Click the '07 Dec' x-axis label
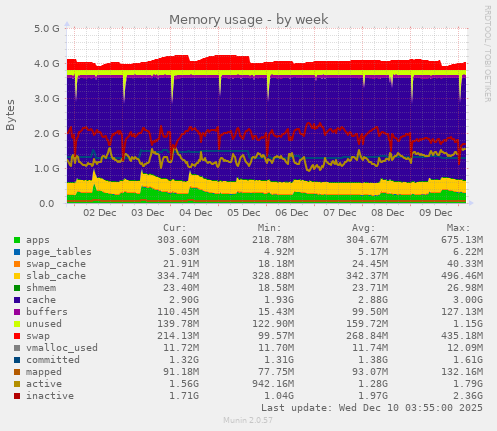This screenshot has height=431, width=497. point(340,213)
